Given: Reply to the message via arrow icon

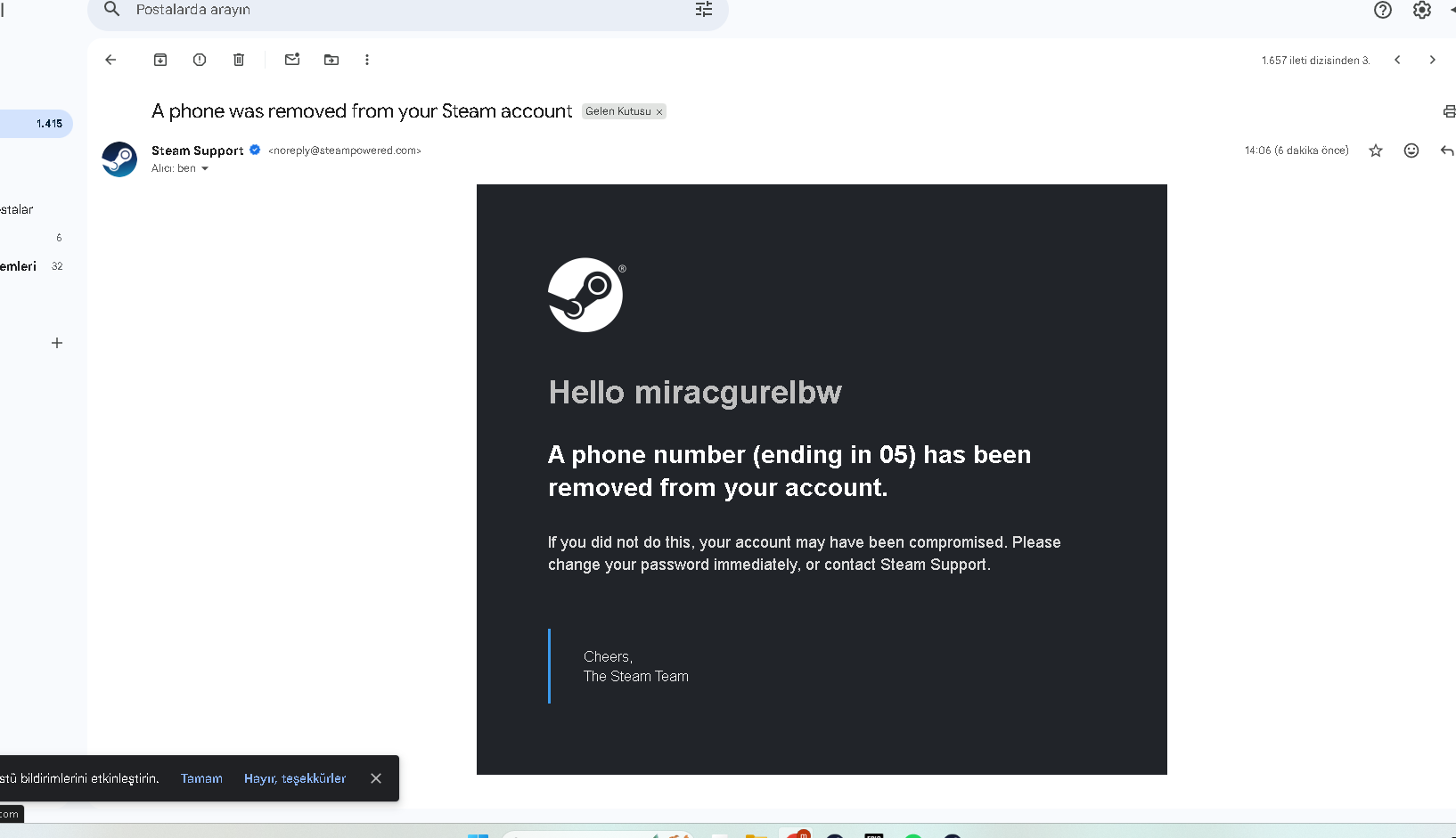Looking at the screenshot, I should (1447, 151).
